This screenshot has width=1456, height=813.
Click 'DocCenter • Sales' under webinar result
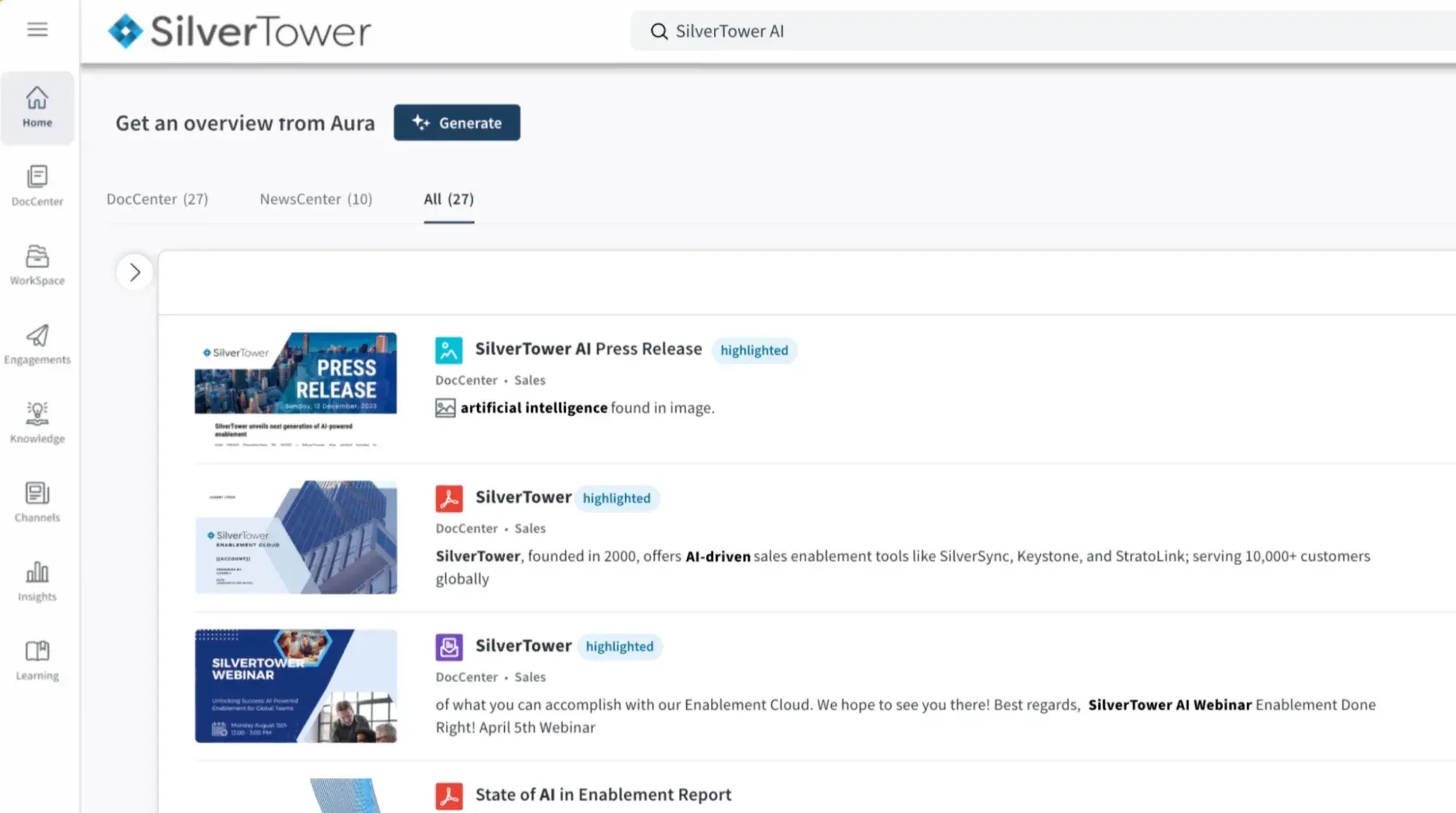point(490,677)
